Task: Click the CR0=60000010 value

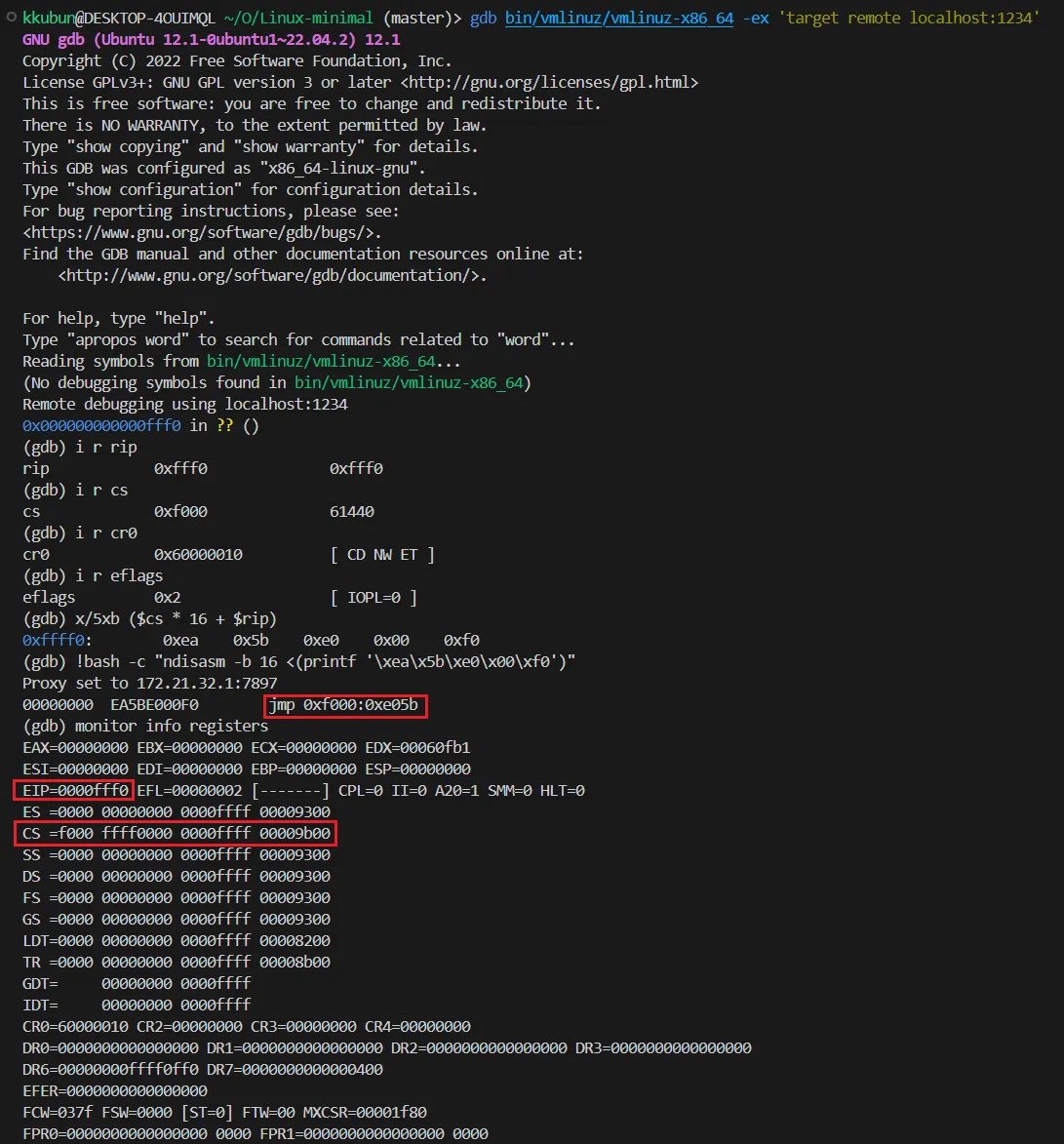Action: coord(75,1027)
